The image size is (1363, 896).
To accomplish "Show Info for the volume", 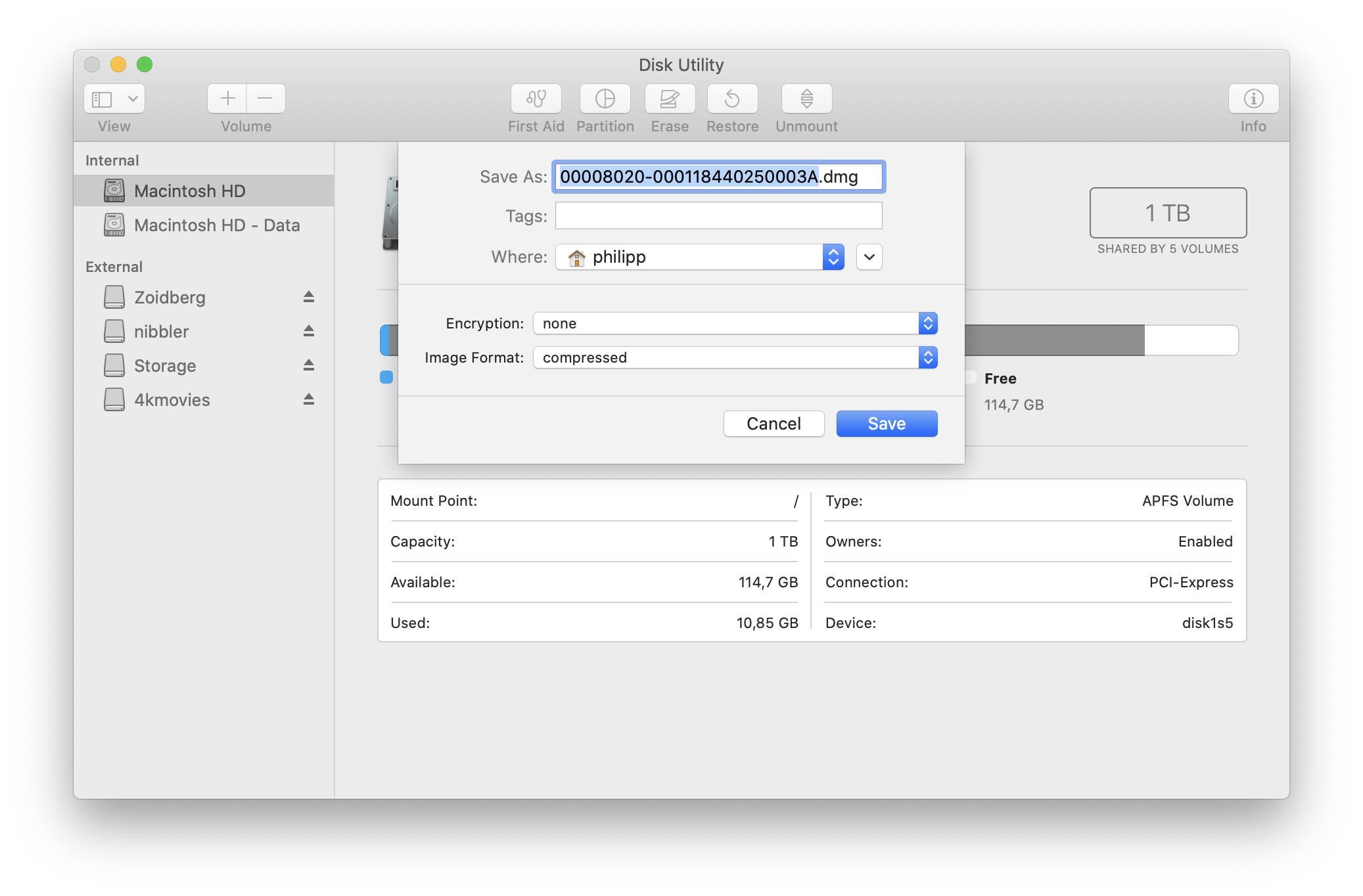I will [x=1253, y=99].
